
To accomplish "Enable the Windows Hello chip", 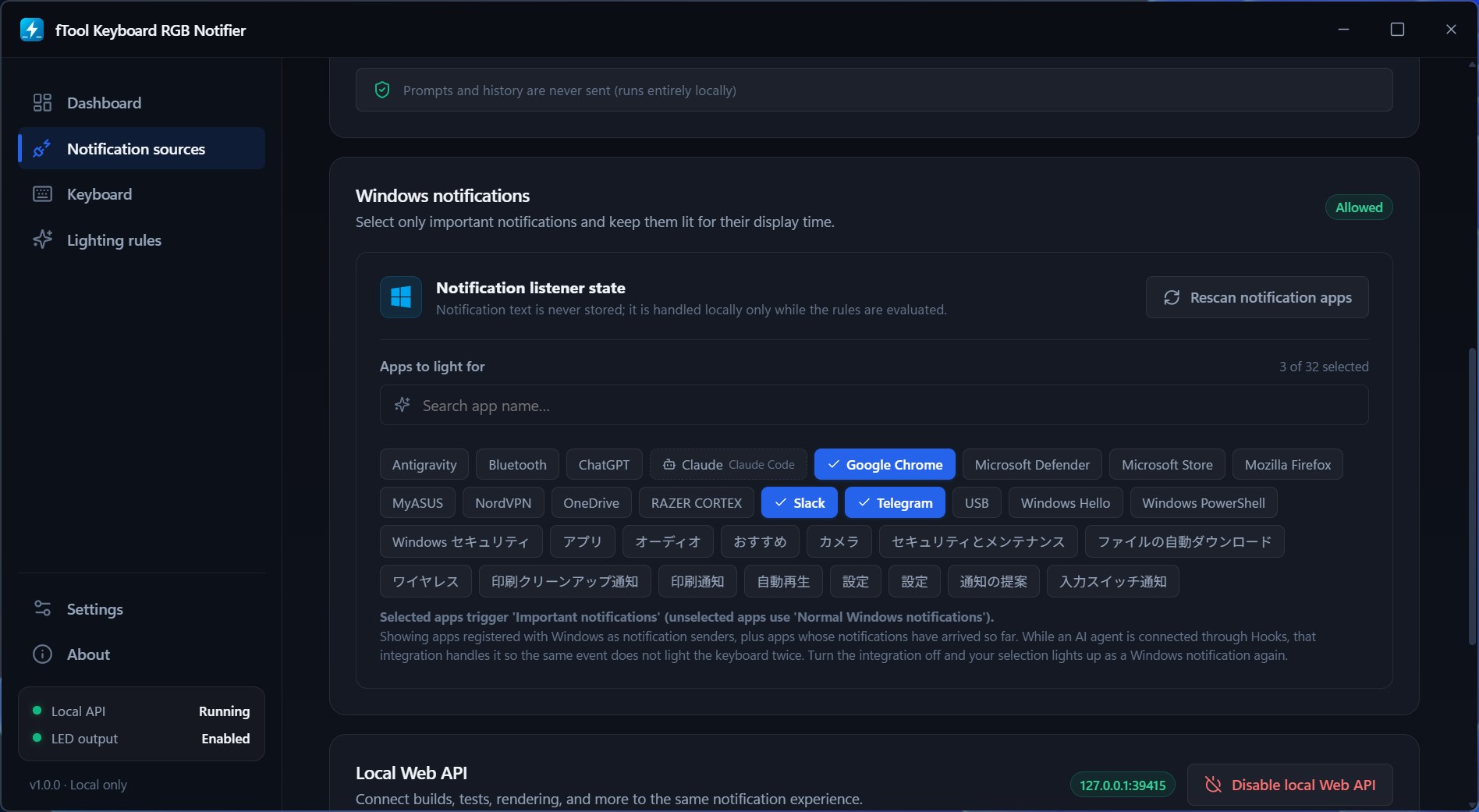I will point(1066,502).
